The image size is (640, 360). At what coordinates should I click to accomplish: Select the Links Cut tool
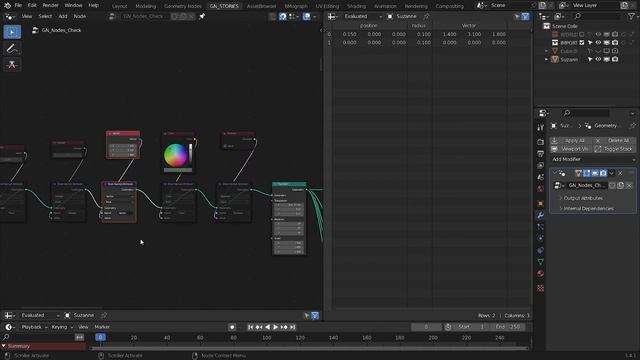pyautogui.click(x=12, y=64)
